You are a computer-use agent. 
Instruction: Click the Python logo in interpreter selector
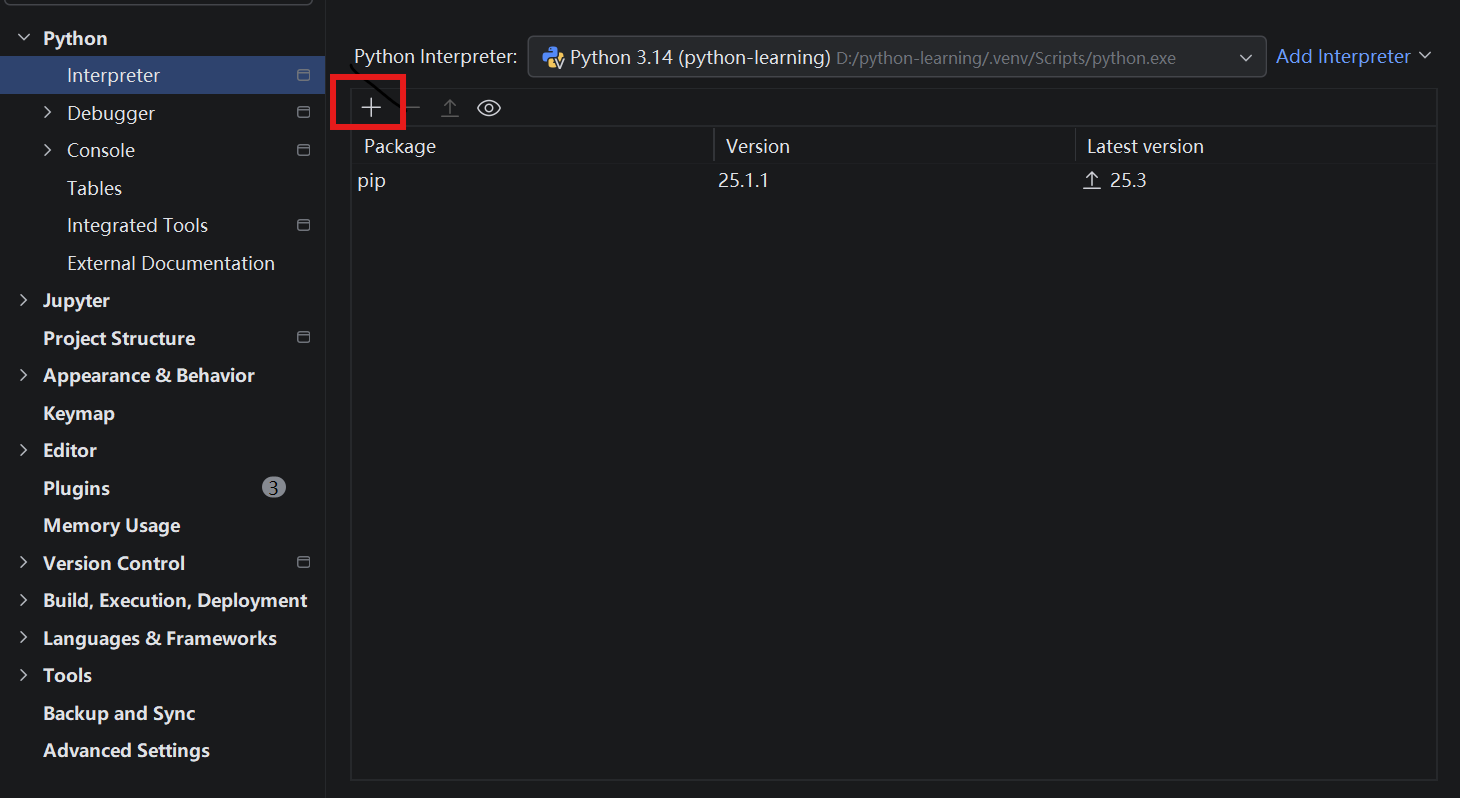(553, 58)
